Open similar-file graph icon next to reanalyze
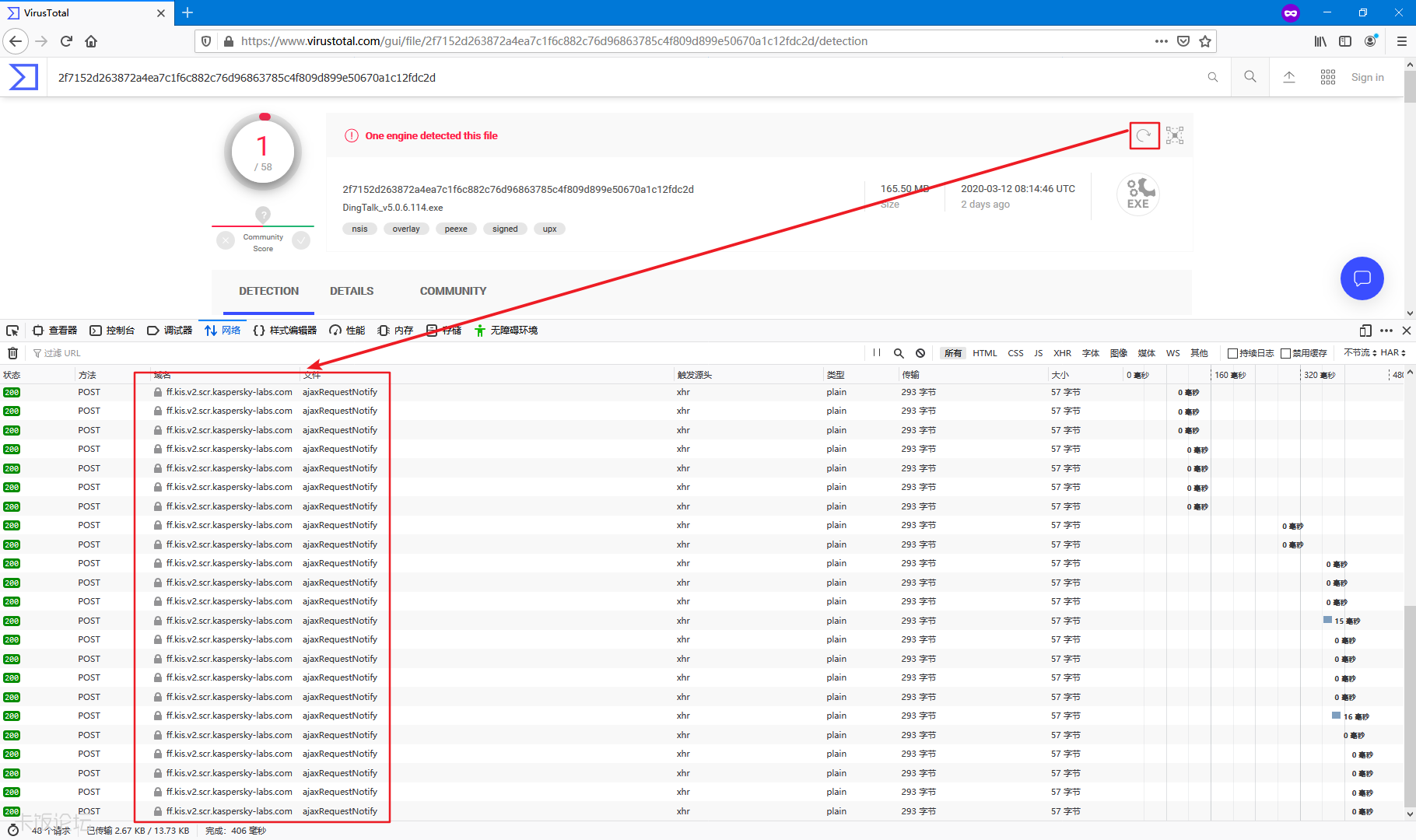The image size is (1416, 840). [x=1175, y=135]
